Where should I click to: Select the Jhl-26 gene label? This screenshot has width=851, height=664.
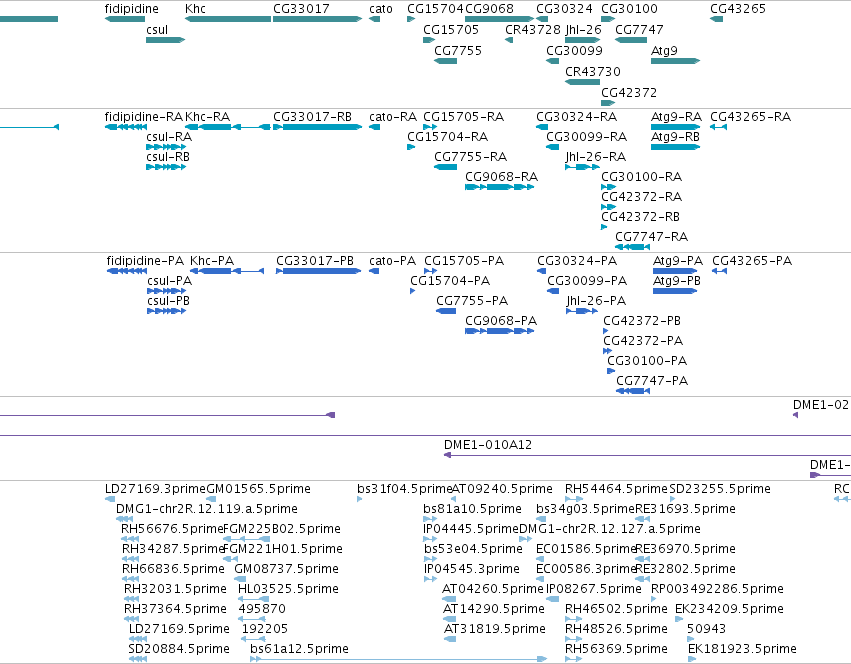tap(583, 30)
